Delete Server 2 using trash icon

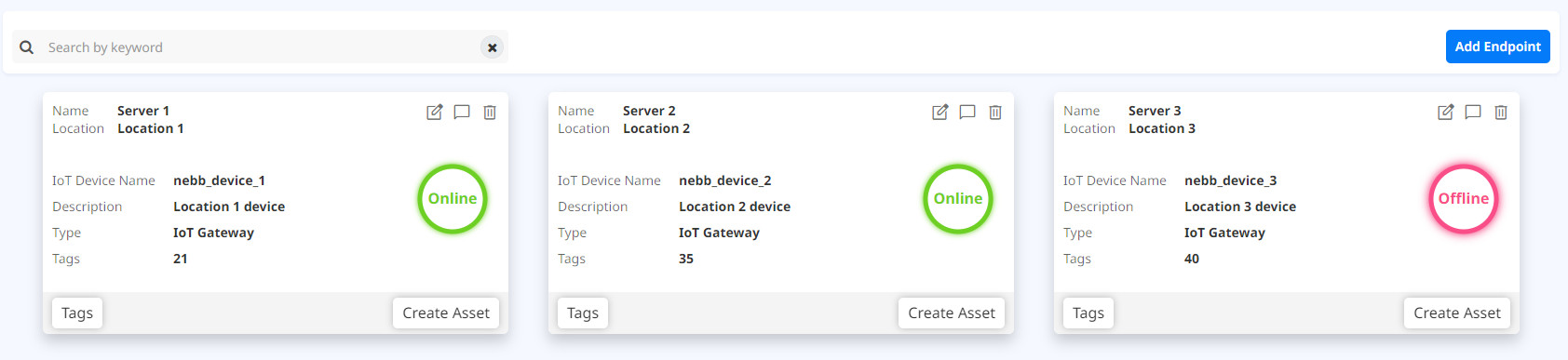tap(995, 112)
